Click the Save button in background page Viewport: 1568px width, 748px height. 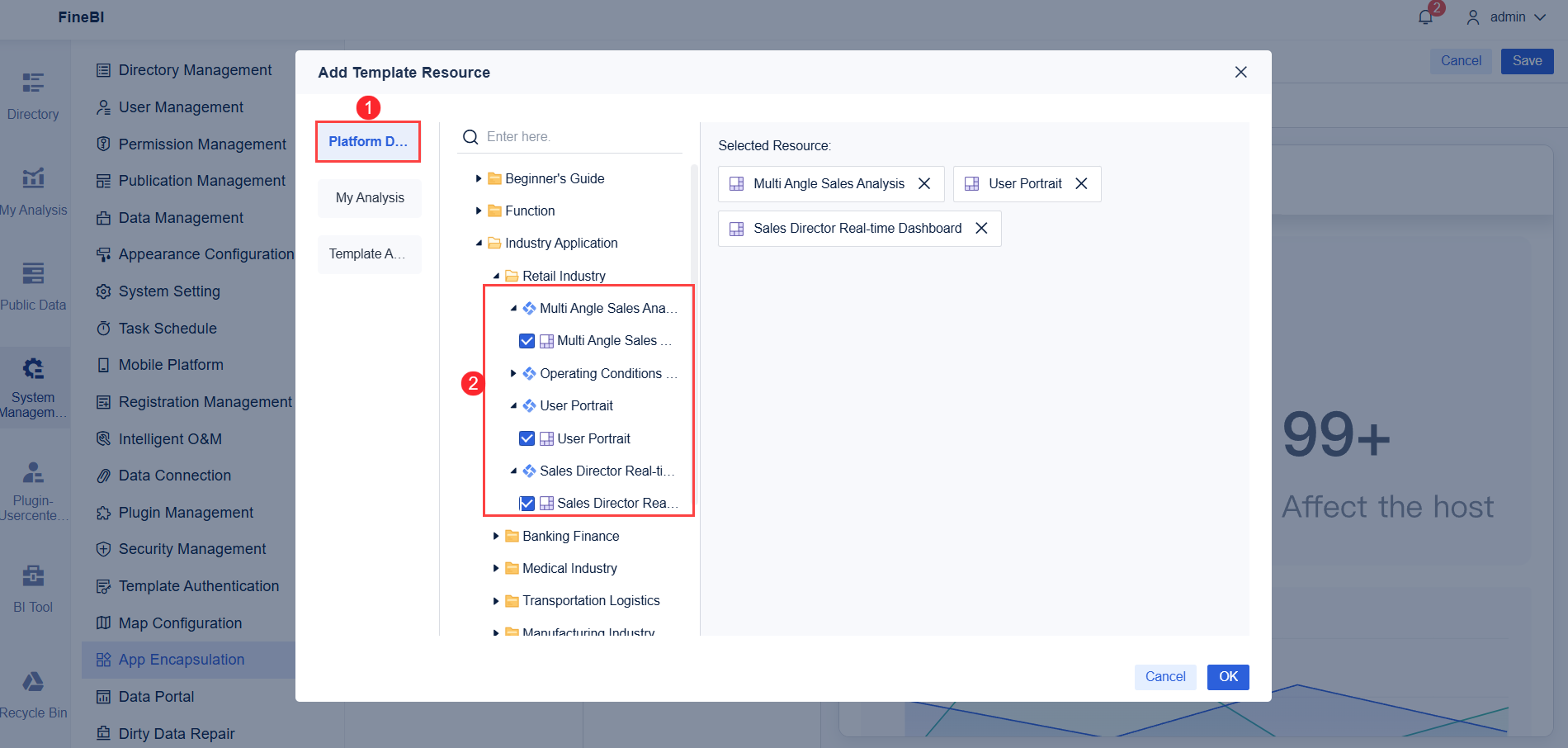pyautogui.click(x=1527, y=61)
